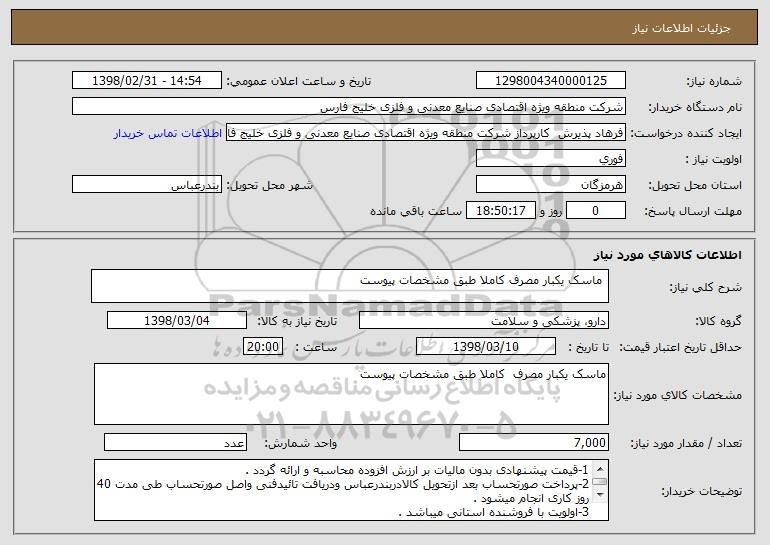Click the request creator field فرهاد پذیرش
770x545 pixels.
tap(426, 133)
